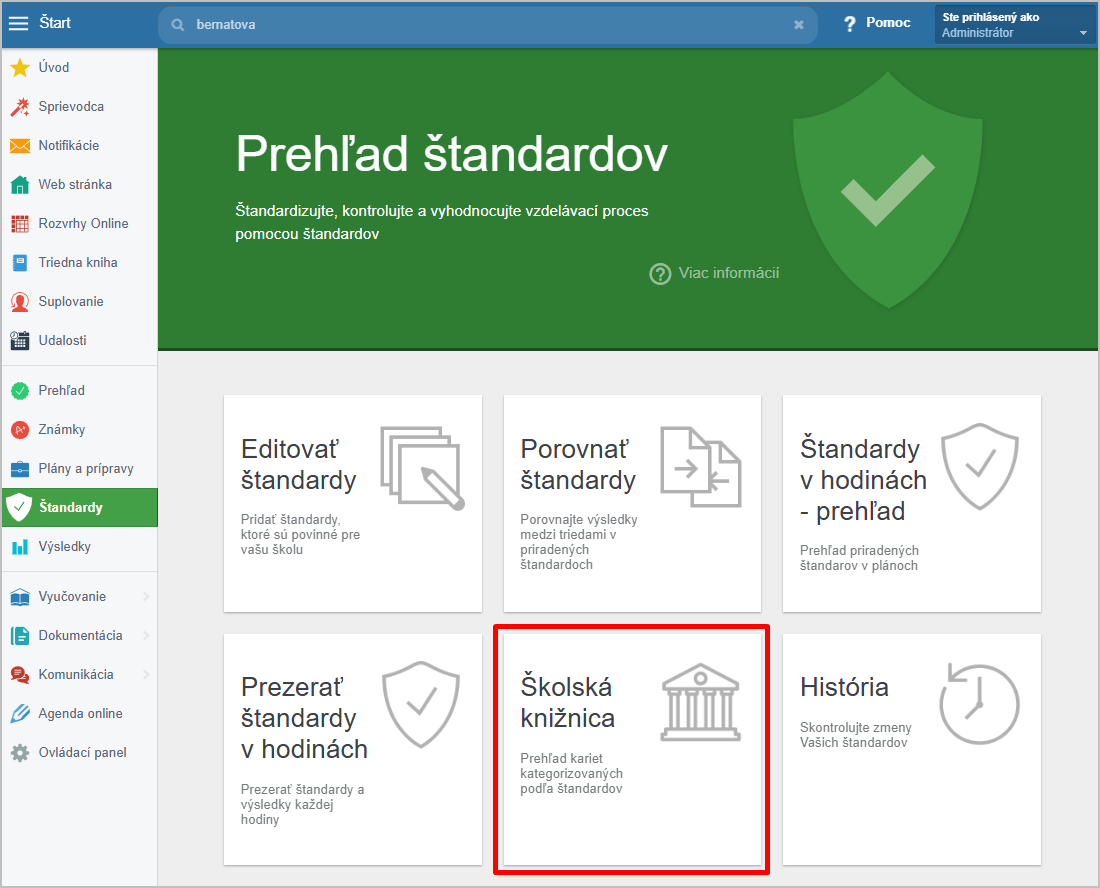Click text 'Skontrolujte zmeny Vašich štandardov'
Image resolution: width=1100 pixels, height=888 pixels.
coord(855,735)
